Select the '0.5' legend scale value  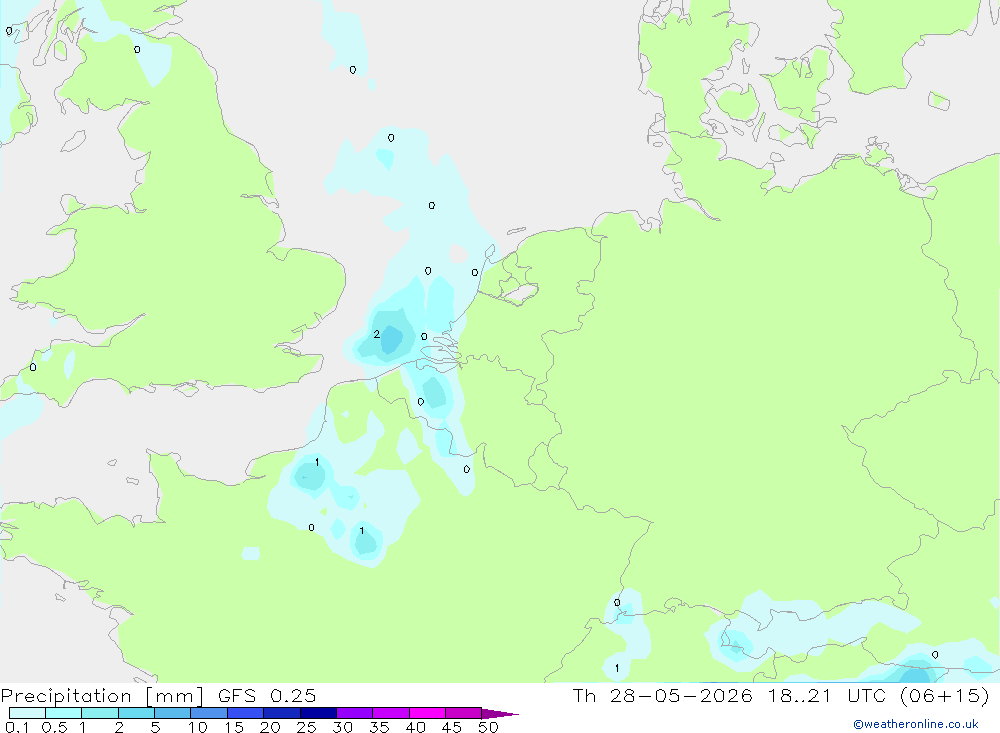(x=54, y=727)
